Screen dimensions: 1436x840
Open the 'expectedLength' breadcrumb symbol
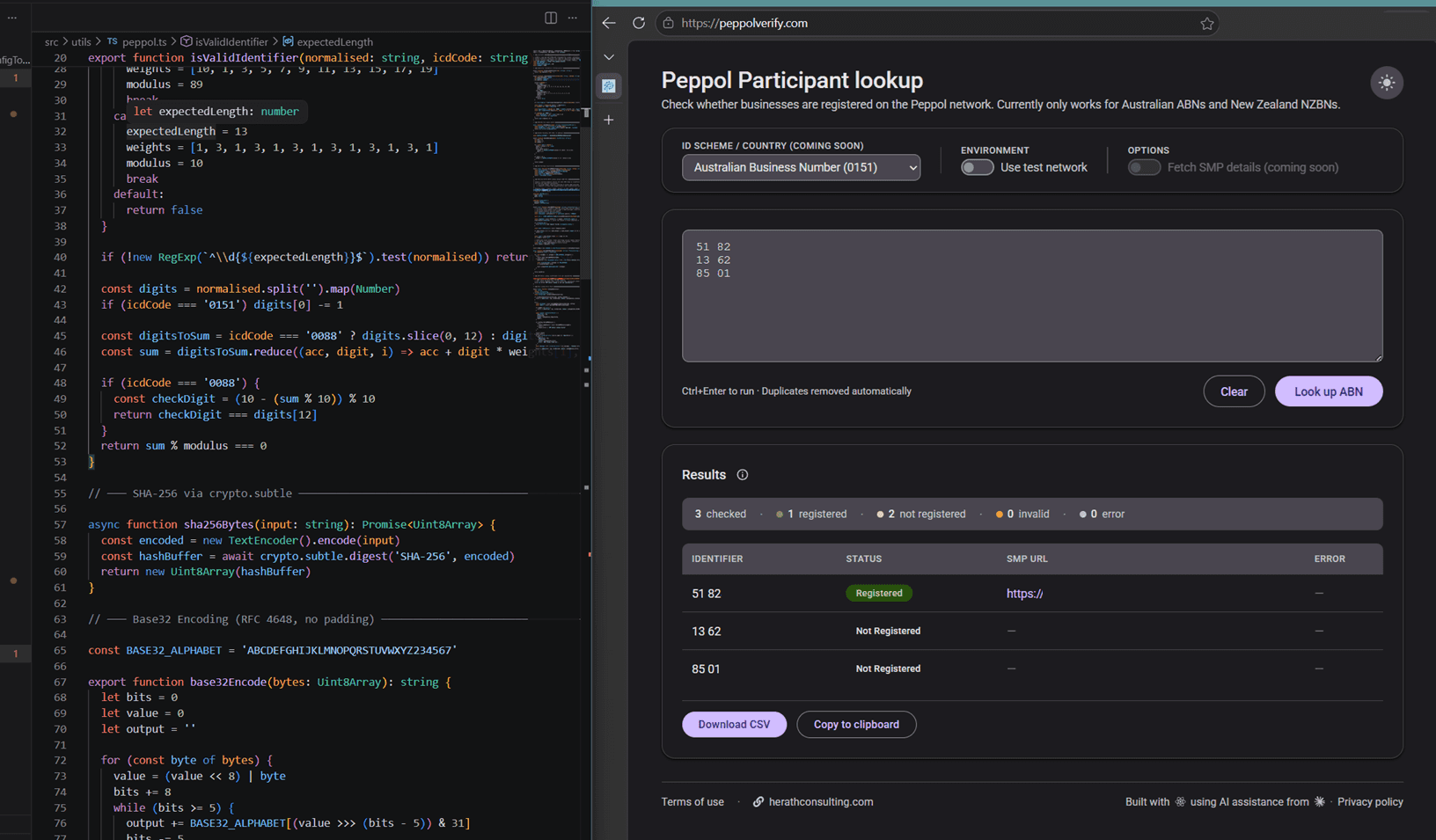[x=334, y=41]
